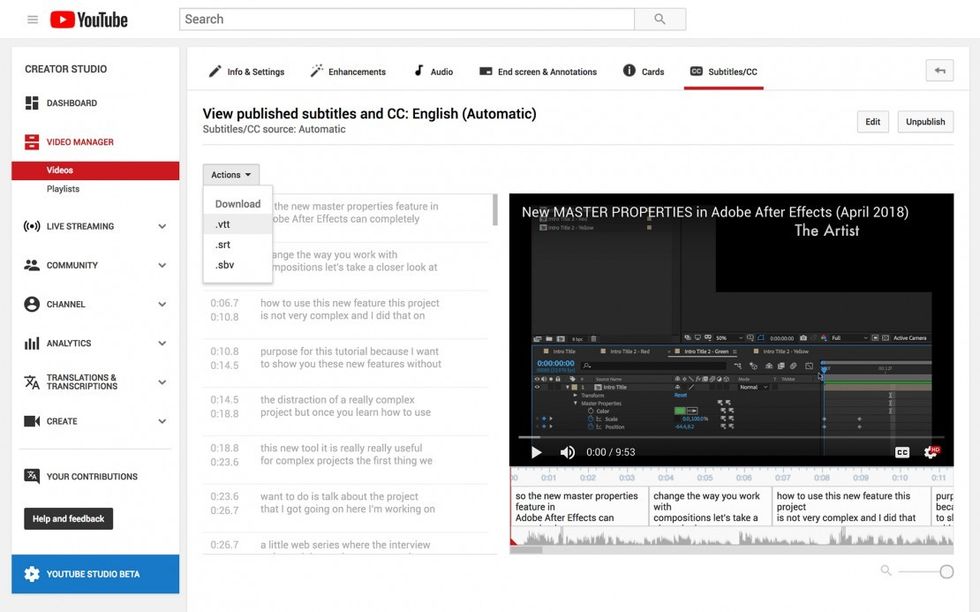Open the Videos sidebar item

(x=95, y=170)
